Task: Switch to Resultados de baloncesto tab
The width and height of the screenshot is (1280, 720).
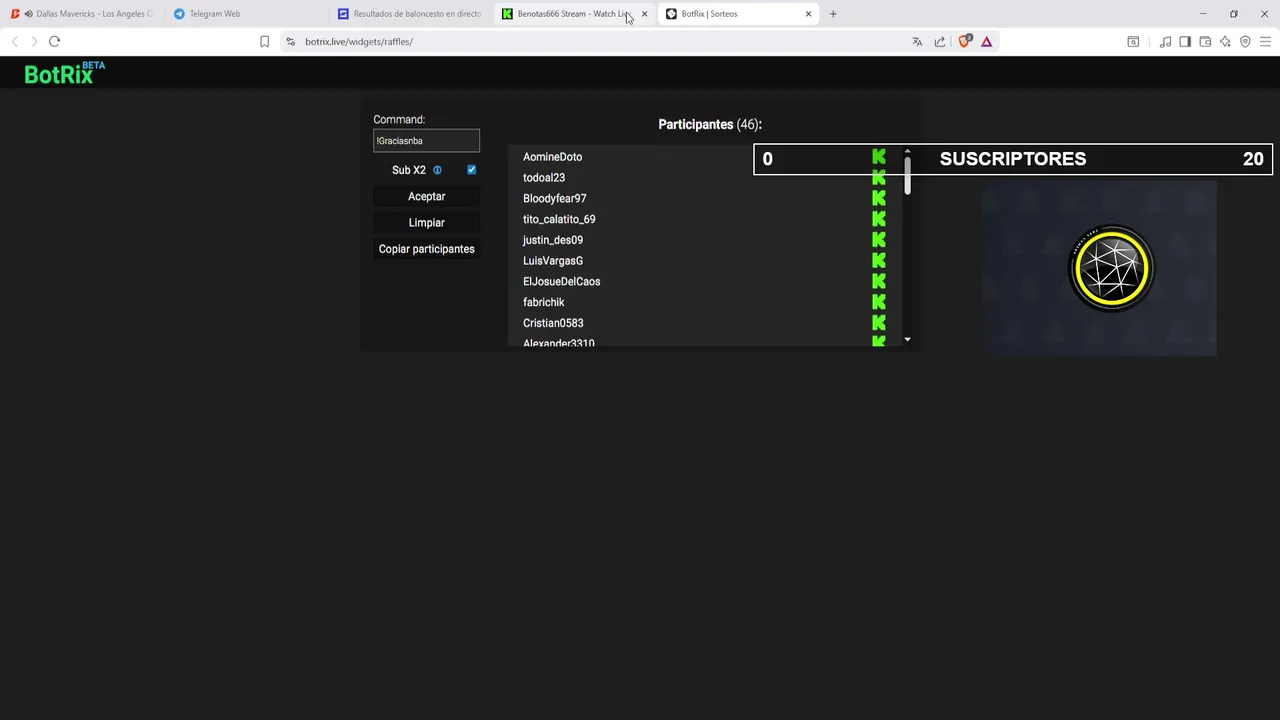Action: pos(410,14)
